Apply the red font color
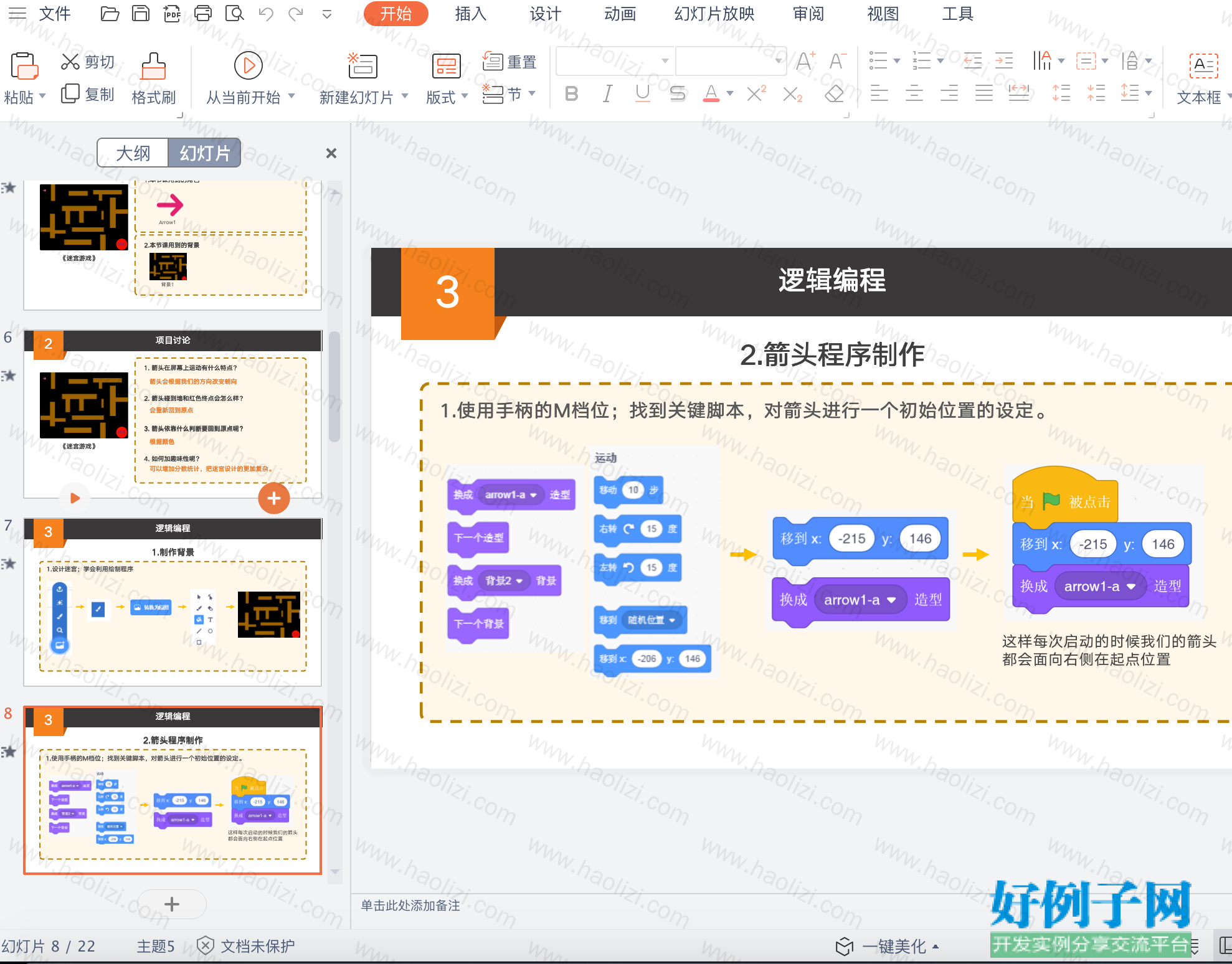This screenshot has height=964, width=1232. coord(711,94)
